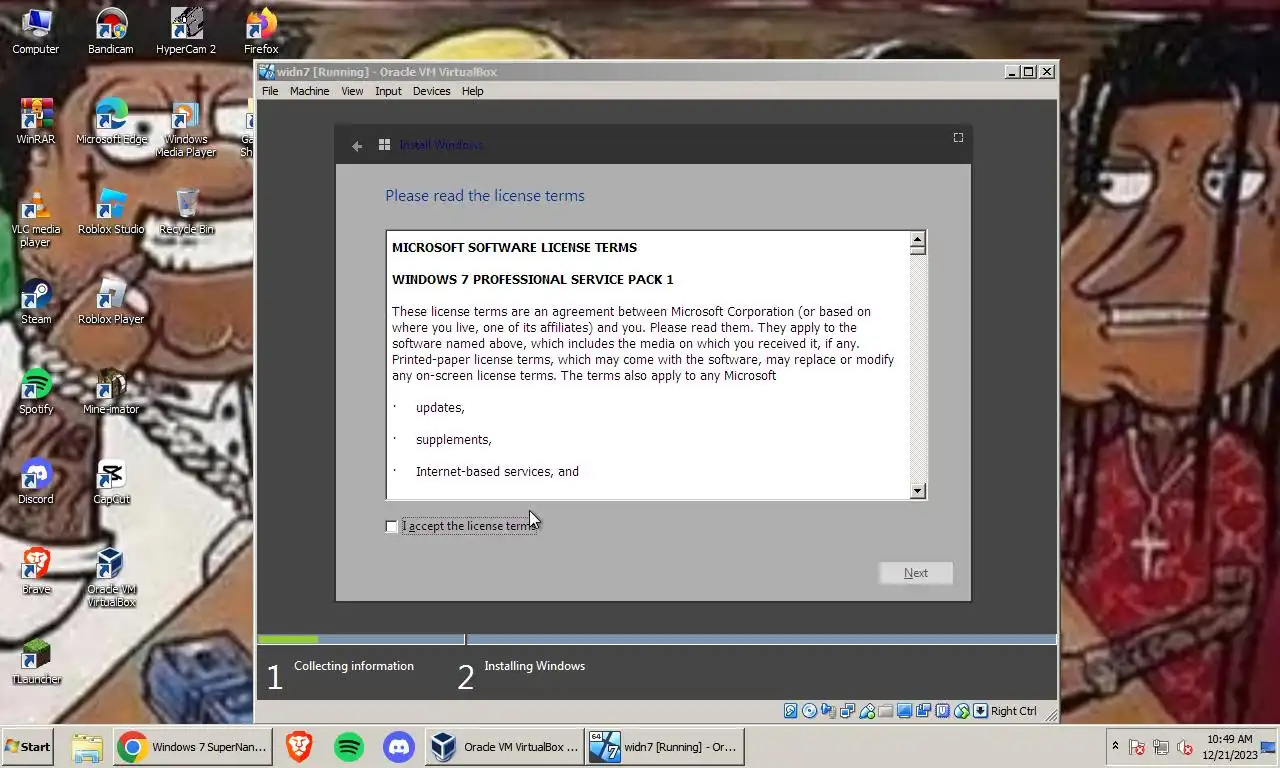The height and width of the screenshot is (768, 1280).
Task: Click the network adapters status icon
Action: point(847,711)
